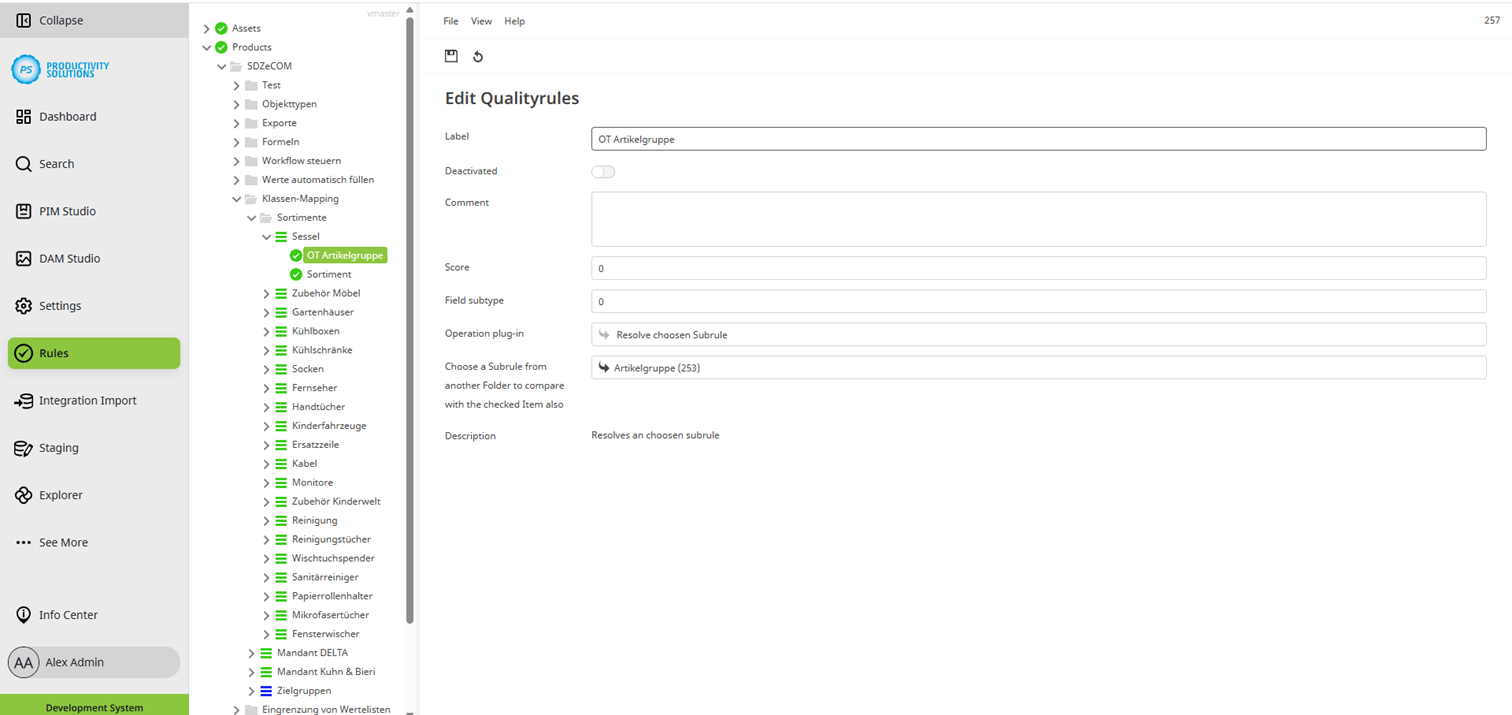Open the File menu
This screenshot has height=715, width=1512.
[x=451, y=21]
